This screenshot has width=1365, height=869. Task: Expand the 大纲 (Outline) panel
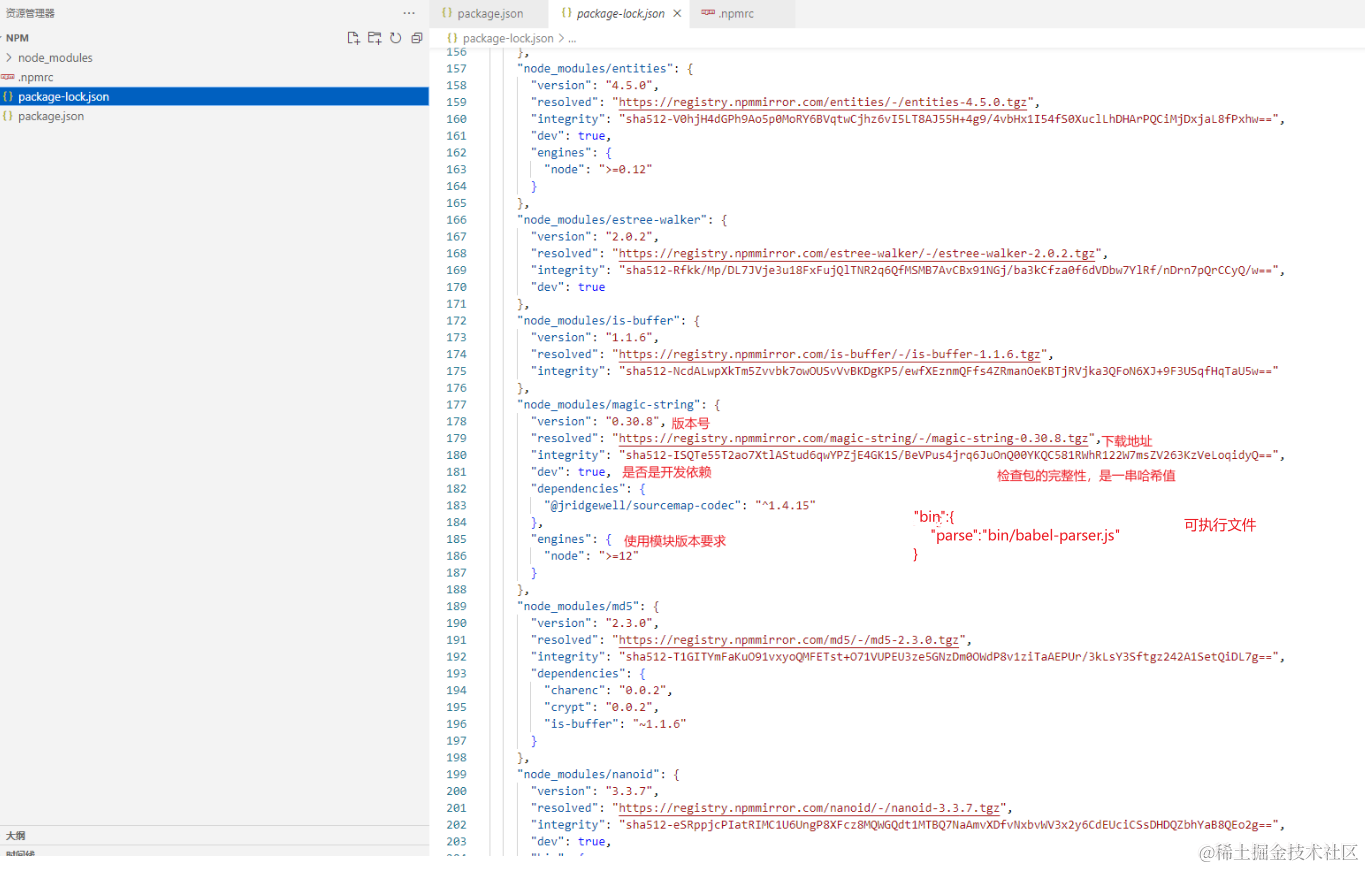(15, 835)
